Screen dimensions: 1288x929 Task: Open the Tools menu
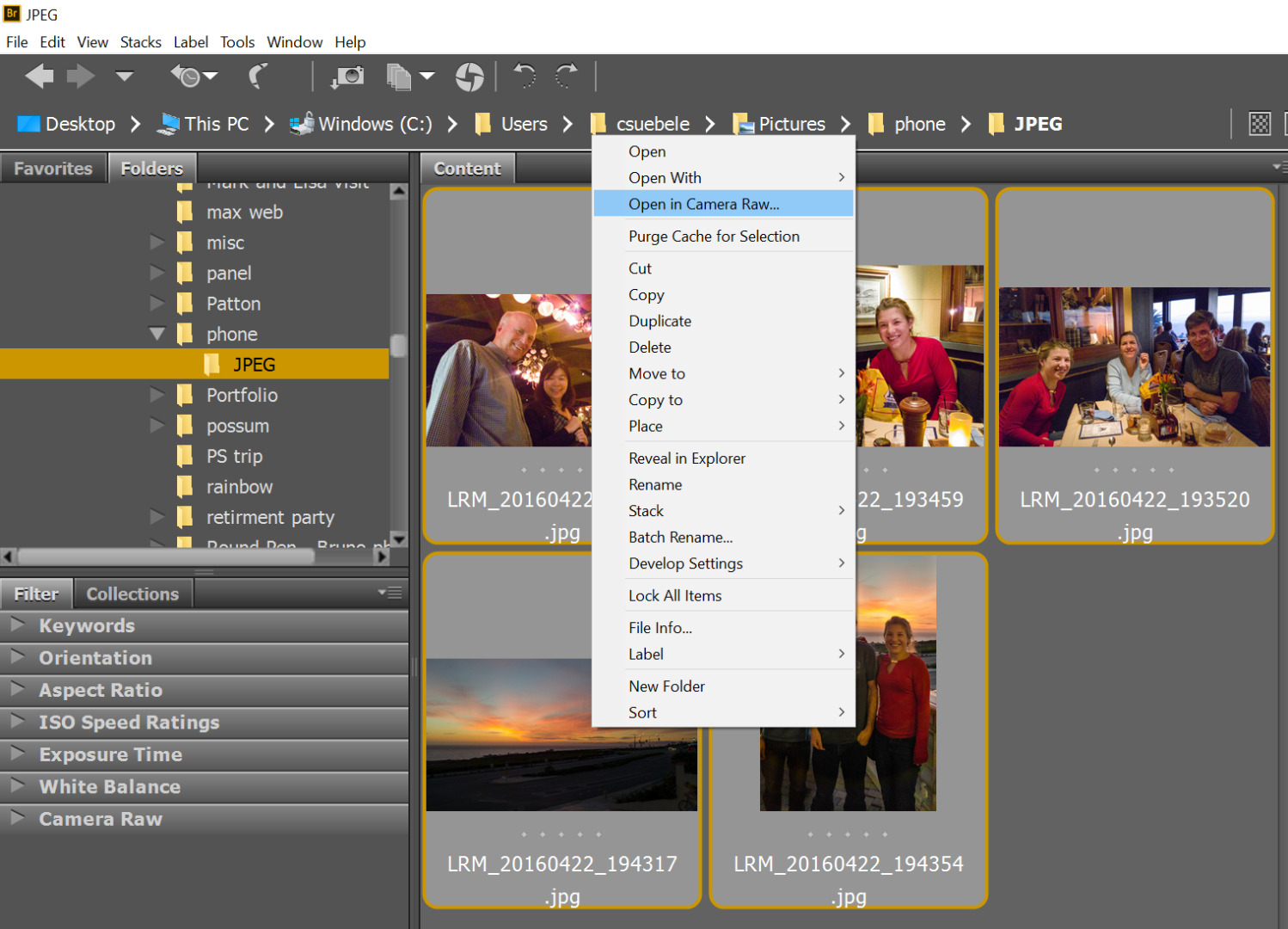point(237,42)
